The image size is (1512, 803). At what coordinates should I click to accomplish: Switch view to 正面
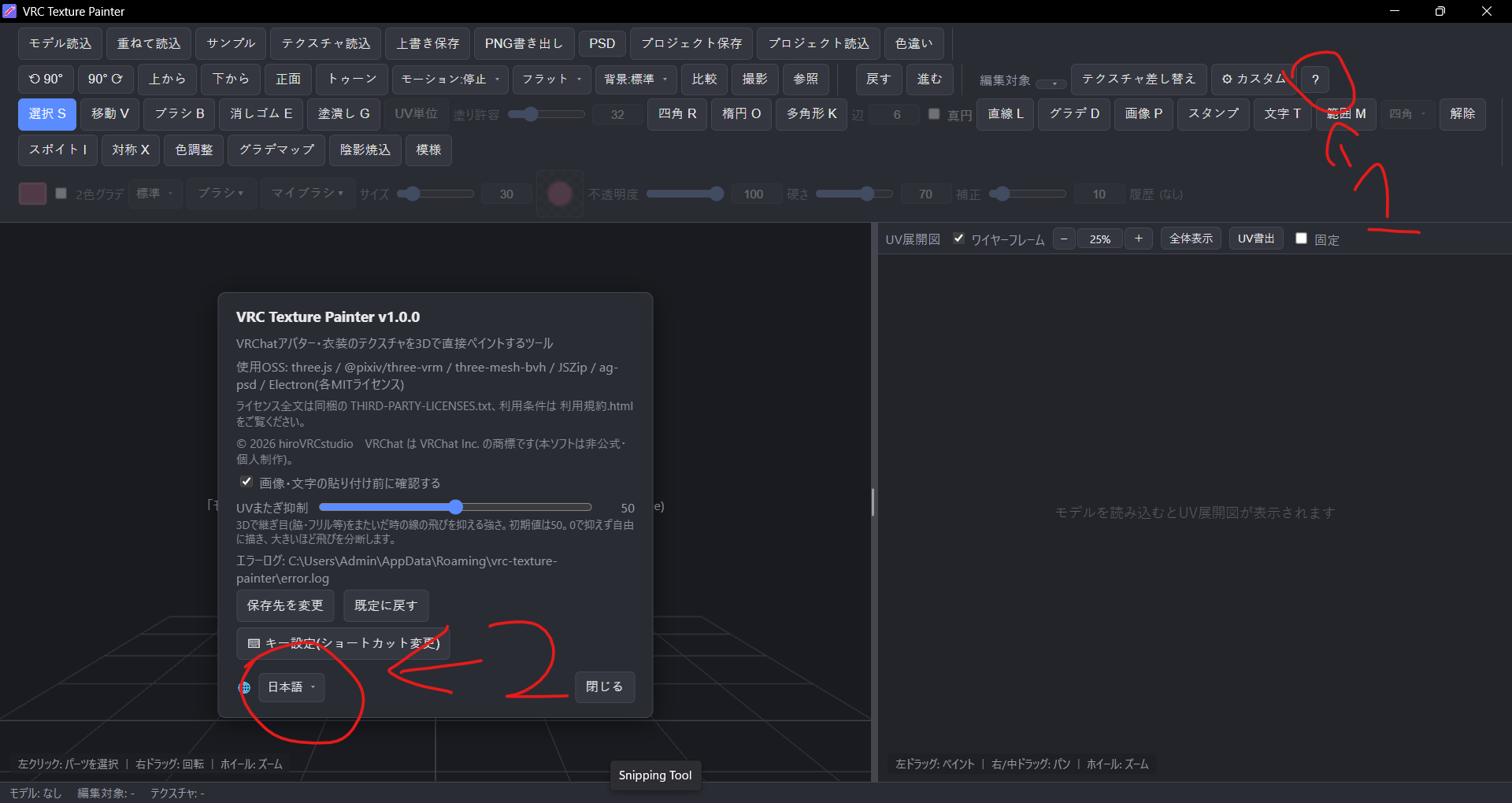[x=288, y=80]
